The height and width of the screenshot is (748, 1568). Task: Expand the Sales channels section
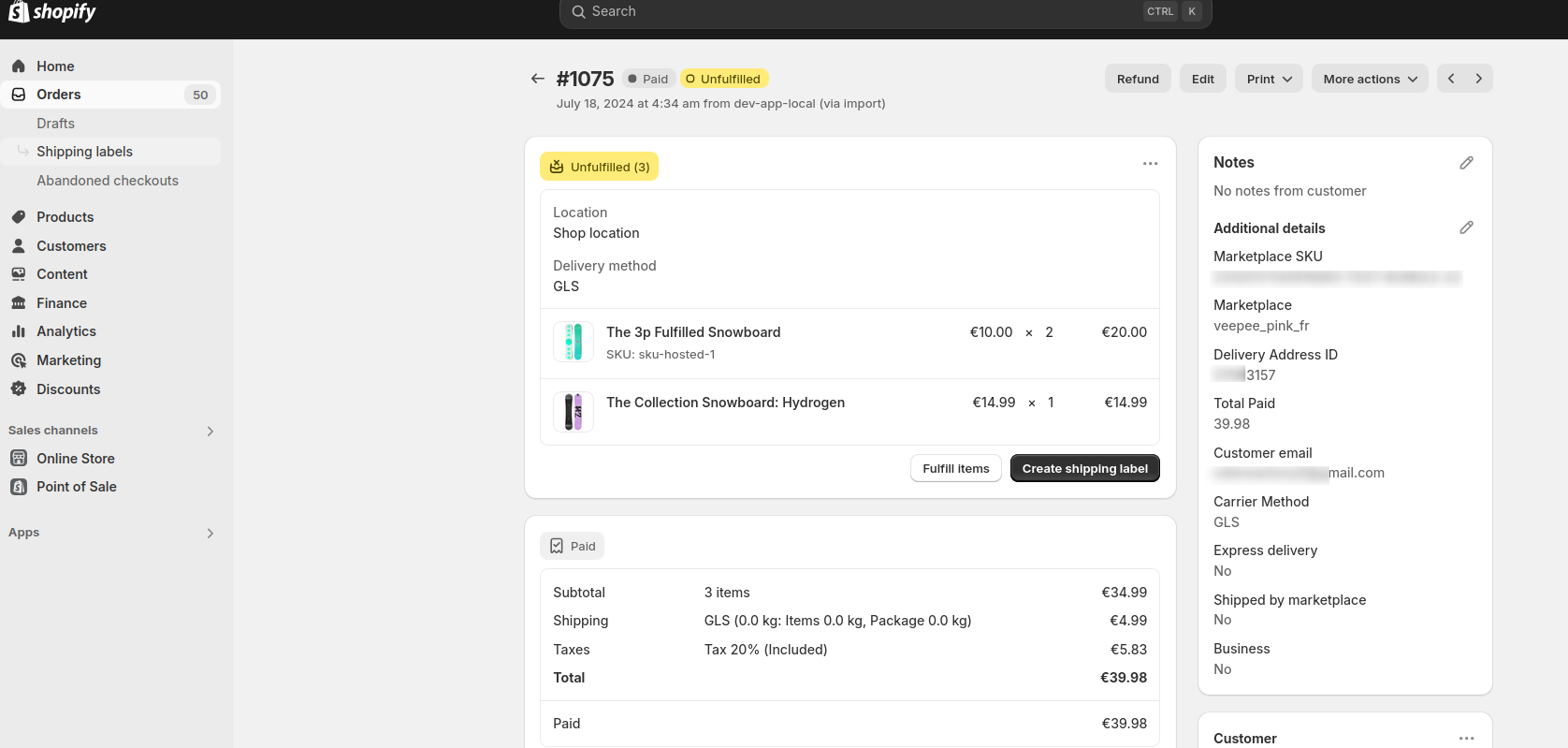pyautogui.click(x=210, y=431)
